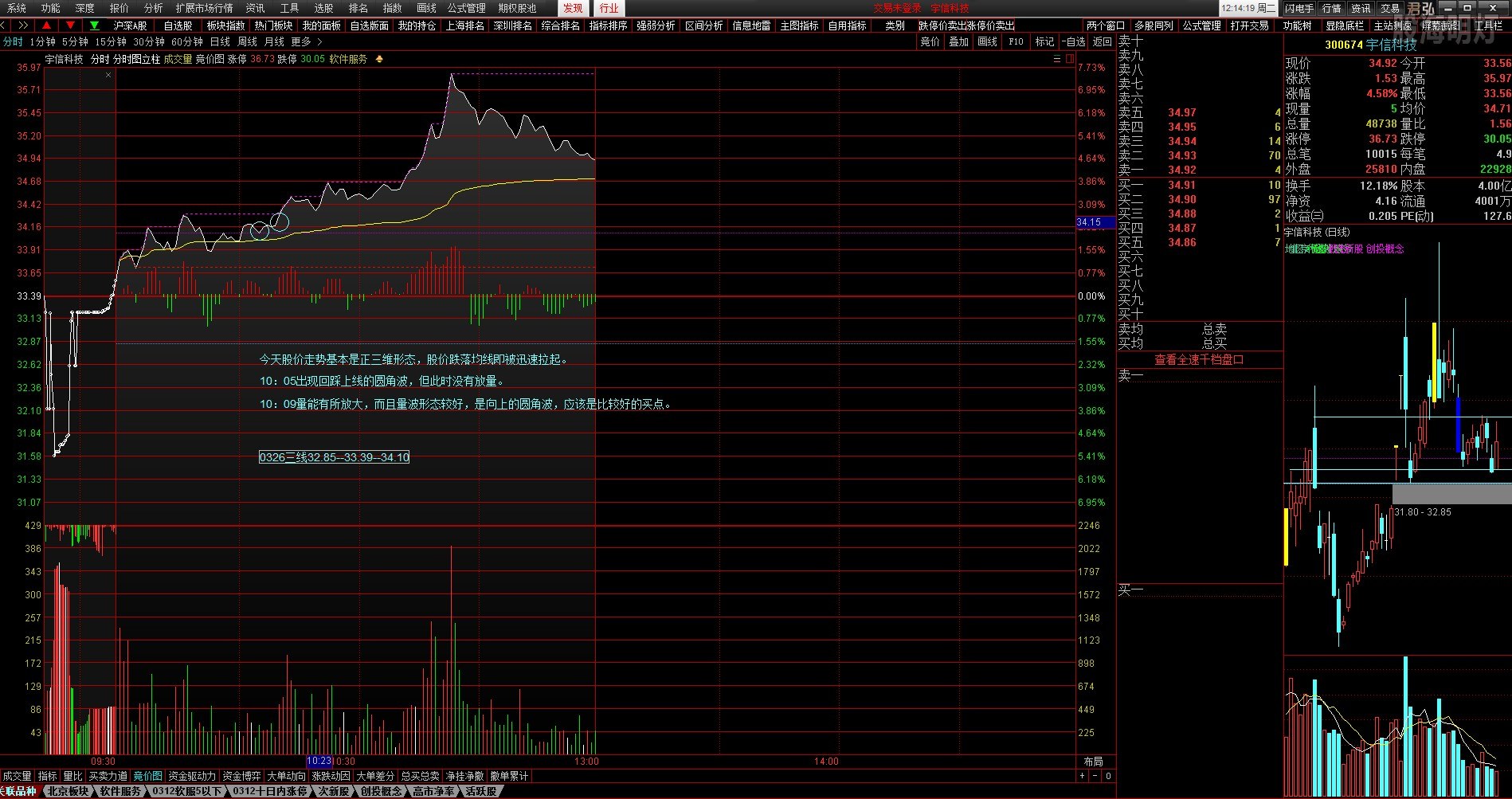The height and width of the screenshot is (799, 1512).
Task: Switch to 日线 daily chart
Action: [220, 41]
